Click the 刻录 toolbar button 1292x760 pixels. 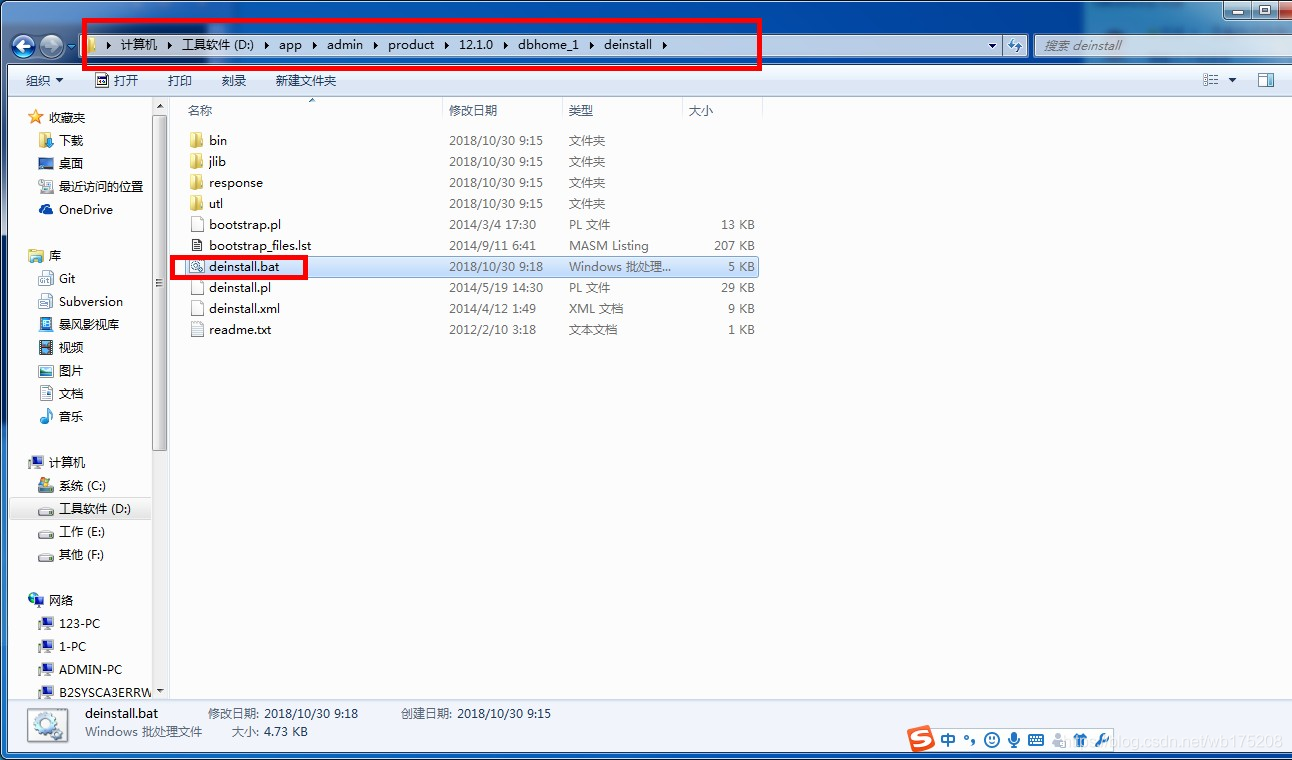(234, 80)
